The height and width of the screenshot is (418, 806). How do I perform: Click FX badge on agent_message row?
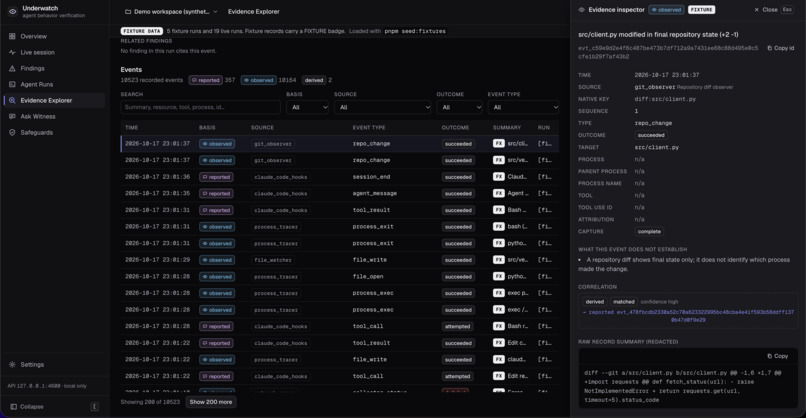coord(499,193)
